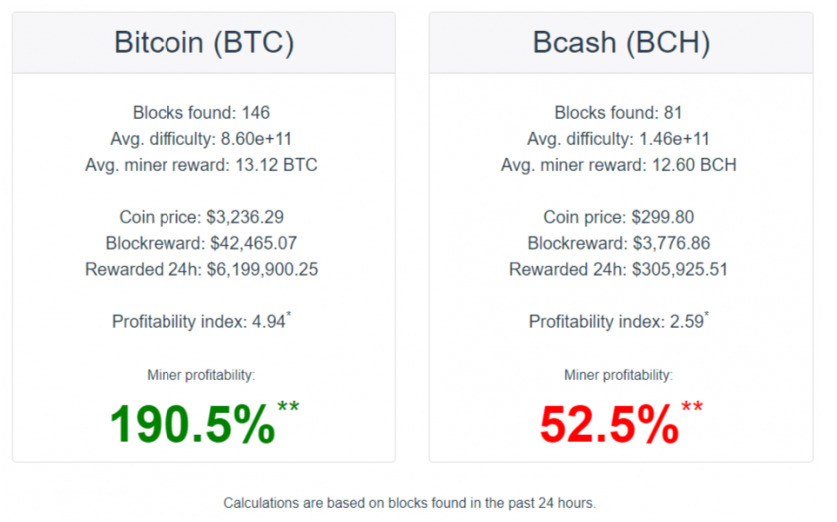Click the Bcash (BCH) card heading

[620, 43]
